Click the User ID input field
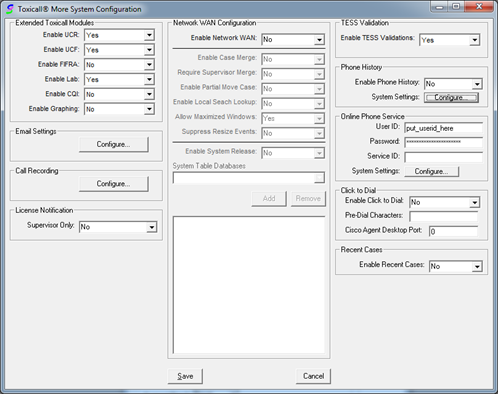 (444, 128)
